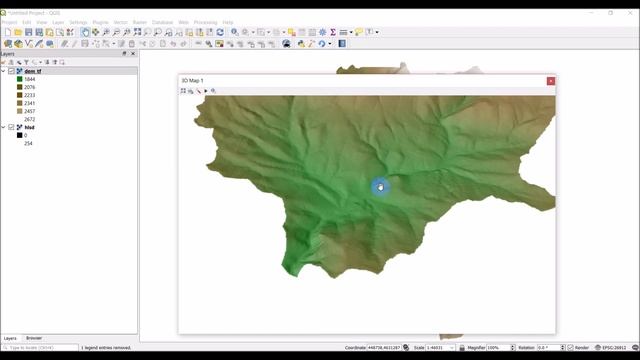Open a project using the folder icon
The image size is (640, 360).
(18, 32)
